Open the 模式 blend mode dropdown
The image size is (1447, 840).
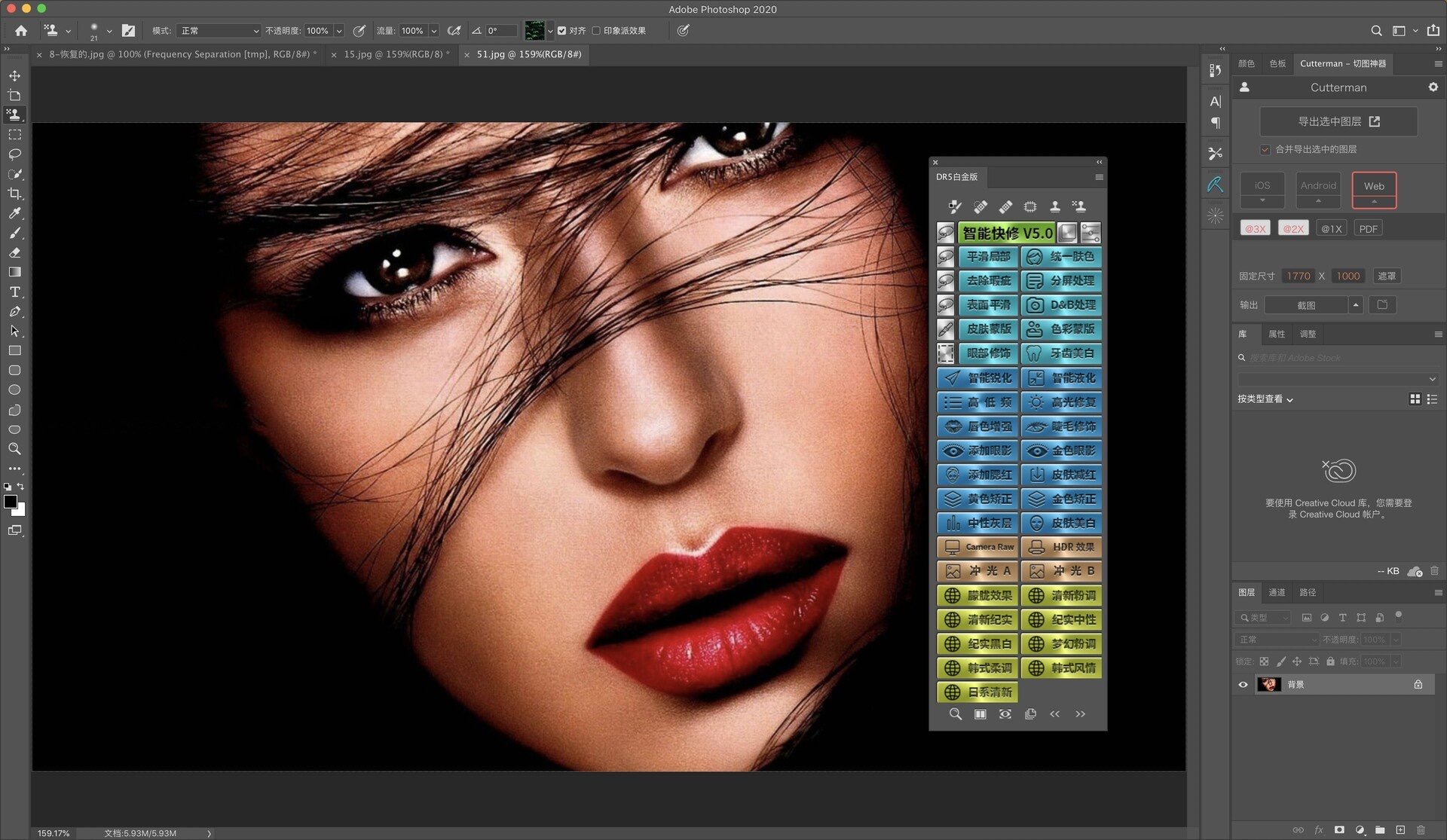point(219,31)
